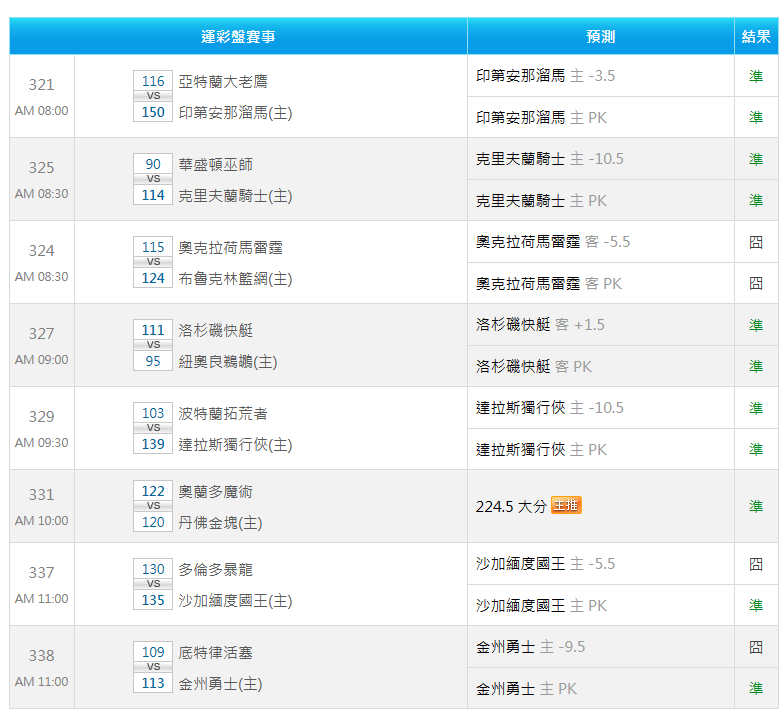Screen dimensions: 784x724
Task: Click the prediction 沙加緬度國王 主 PK
Action: [541, 606]
